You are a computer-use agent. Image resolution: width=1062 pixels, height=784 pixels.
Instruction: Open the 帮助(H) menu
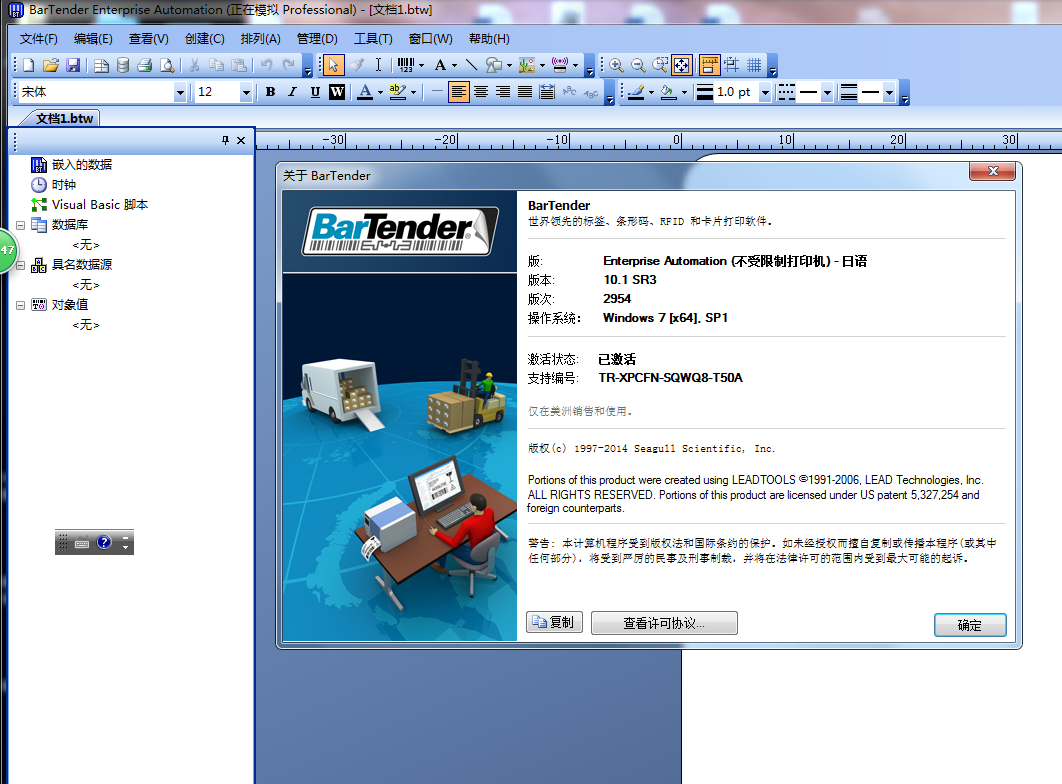[x=489, y=39]
